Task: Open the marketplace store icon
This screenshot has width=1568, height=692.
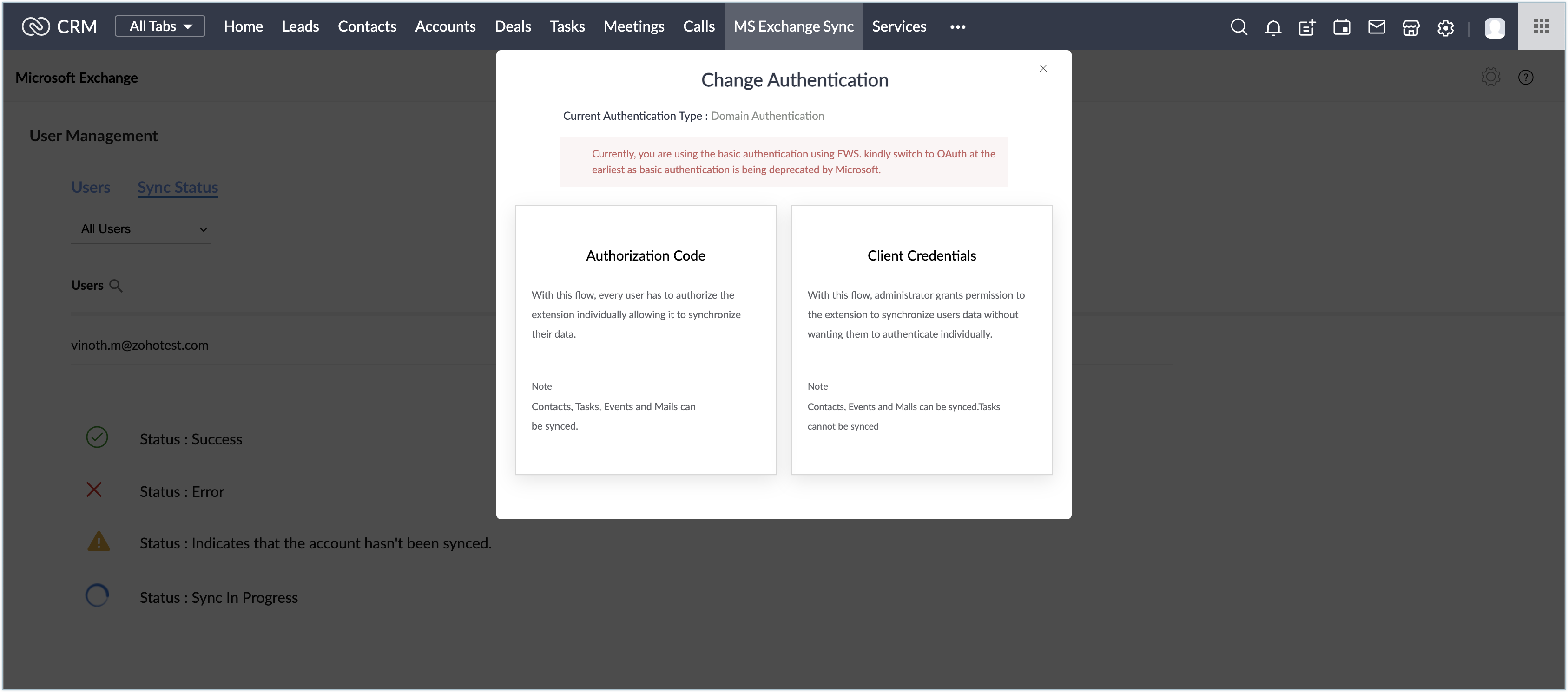Action: tap(1410, 27)
